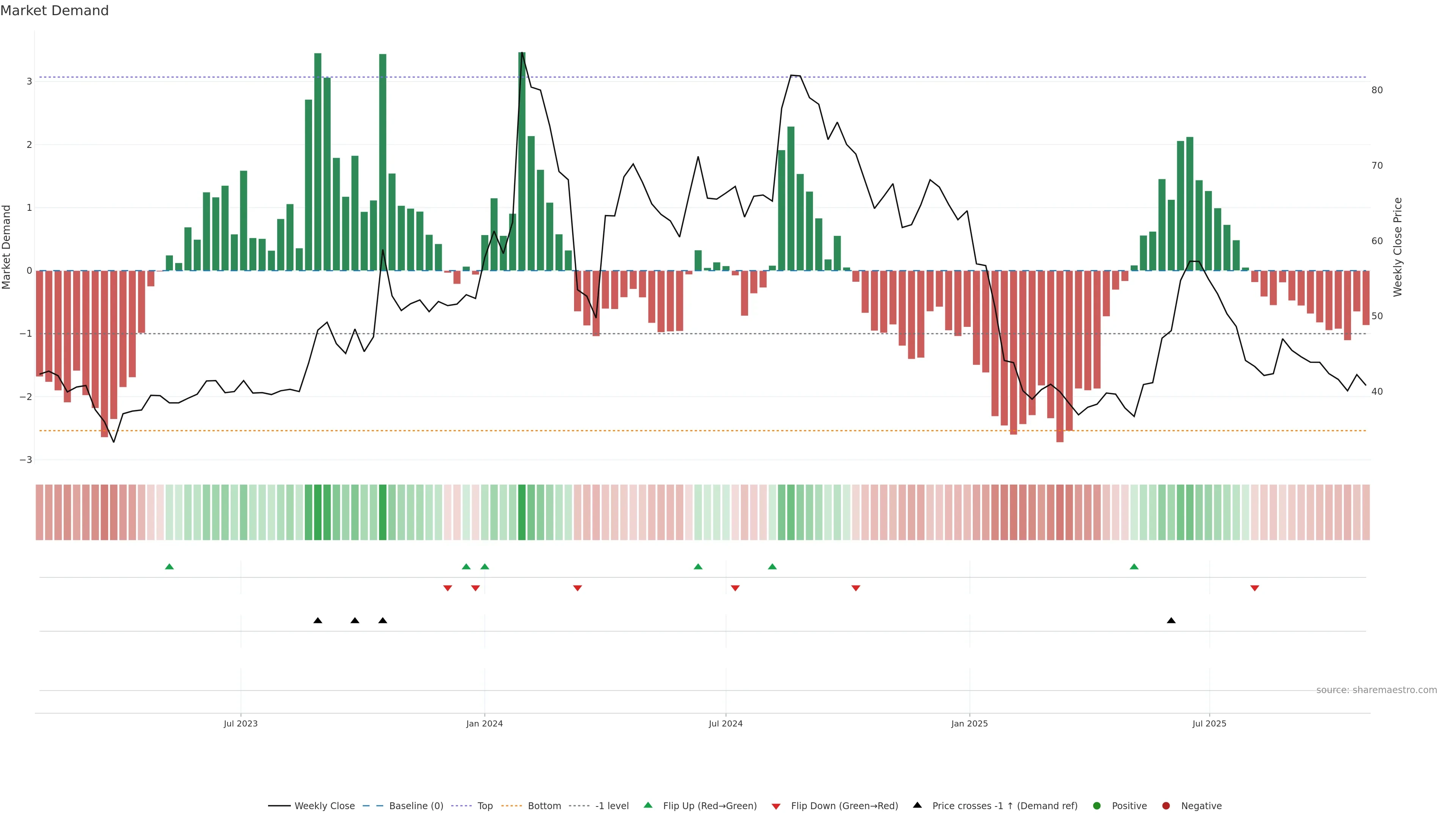This screenshot has width=1456, height=819.
Task: Click the darkest green heat strip cell at the early 2024 peak
Action: (x=522, y=512)
